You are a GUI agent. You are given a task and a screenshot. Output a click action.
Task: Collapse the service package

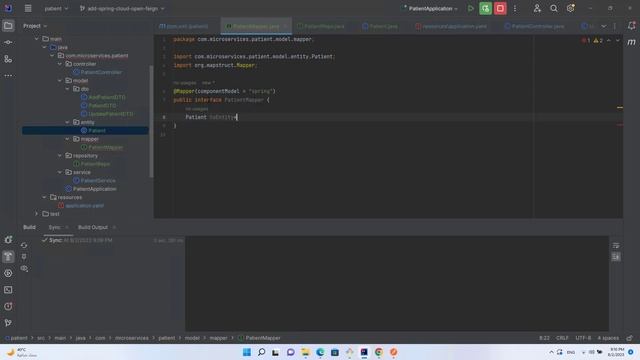point(60,172)
